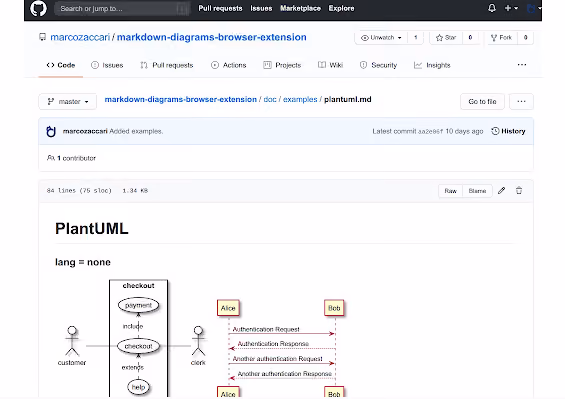The image size is (565, 399).
Task: Open the Security tab
Action: point(378,65)
